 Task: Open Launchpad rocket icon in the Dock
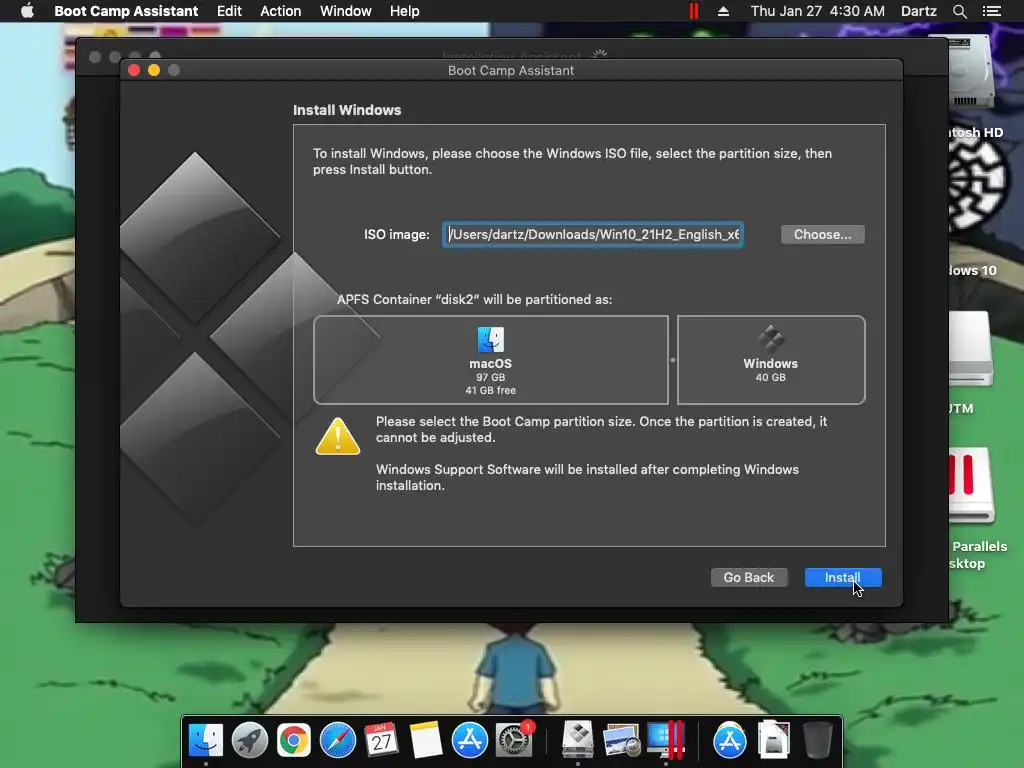[x=249, y=740]
